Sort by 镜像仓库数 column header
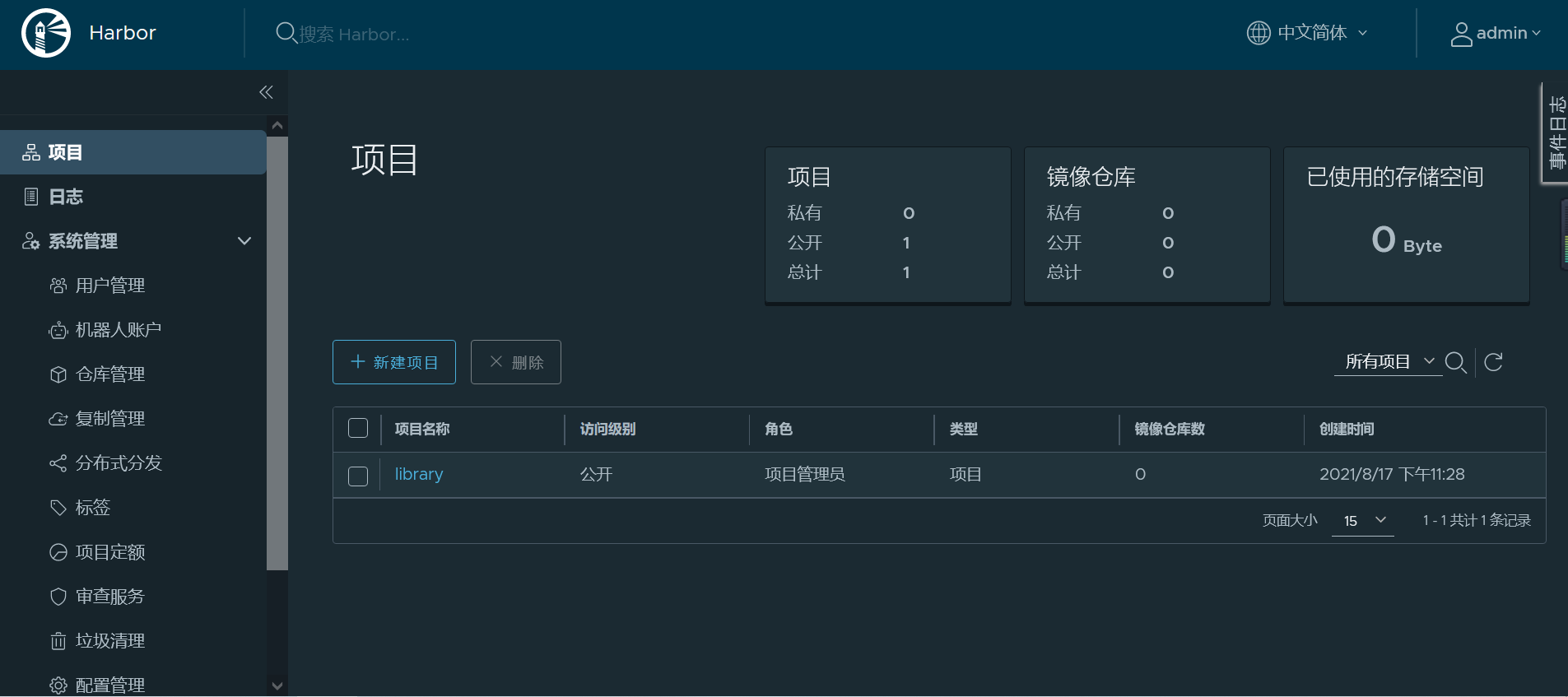This screenshot has height=697, width=1568. [x=1170, y=429]
